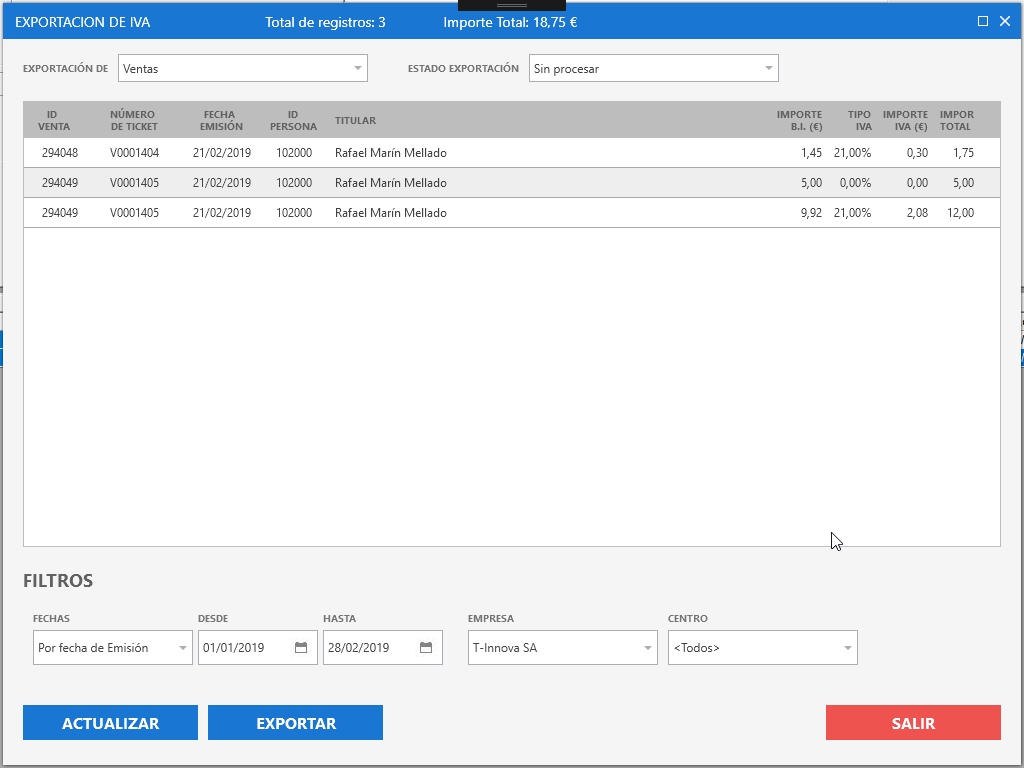Click Importe Total 18,75 € in title bar
This screenshot has height=768, width=1024.
(x=510, y=22)
